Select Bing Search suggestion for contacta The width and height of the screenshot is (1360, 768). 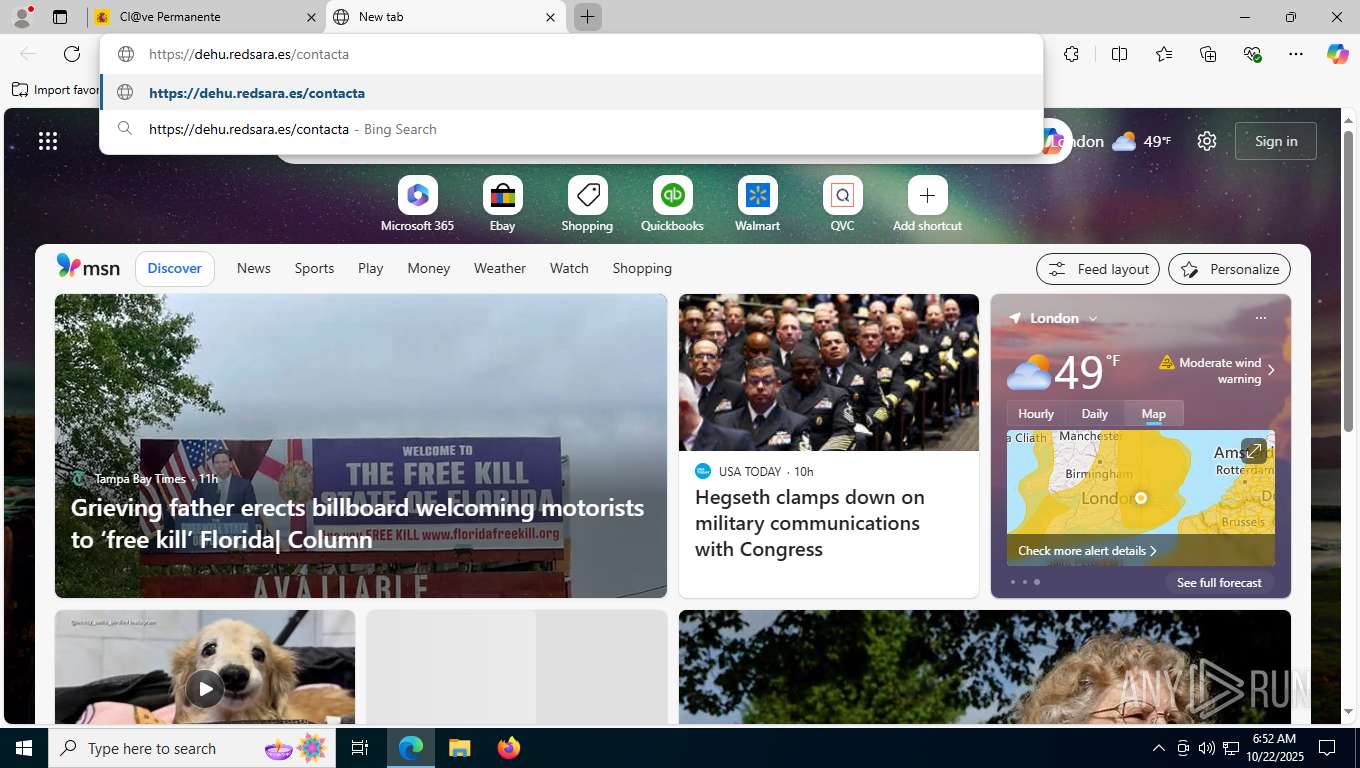pyautogui.click(x=572, y=129)
